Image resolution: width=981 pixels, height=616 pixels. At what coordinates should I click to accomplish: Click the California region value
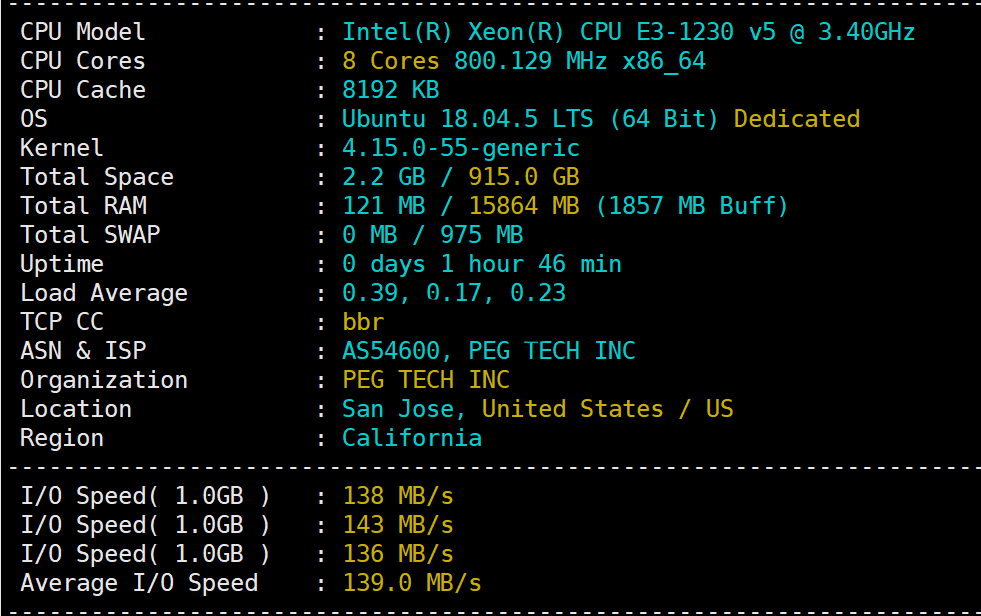point(412,438)
